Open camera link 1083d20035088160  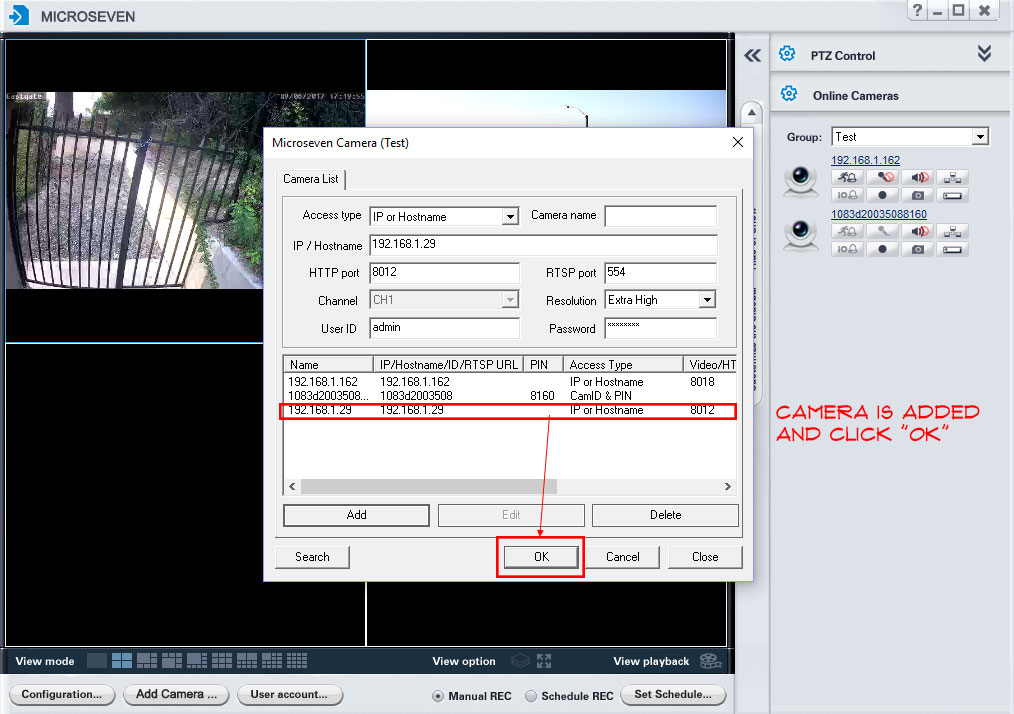[x=879, y=214]
